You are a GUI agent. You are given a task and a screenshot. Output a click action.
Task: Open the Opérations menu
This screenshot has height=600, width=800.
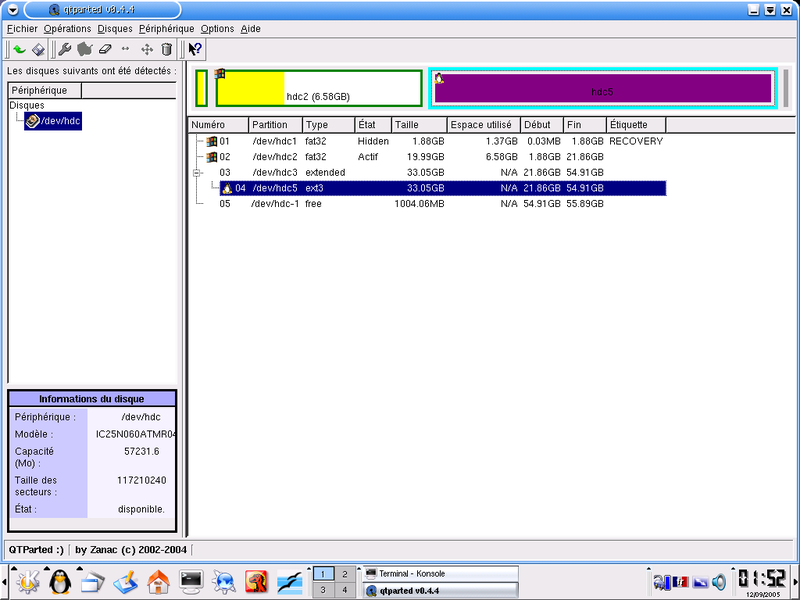coord(67,29)
